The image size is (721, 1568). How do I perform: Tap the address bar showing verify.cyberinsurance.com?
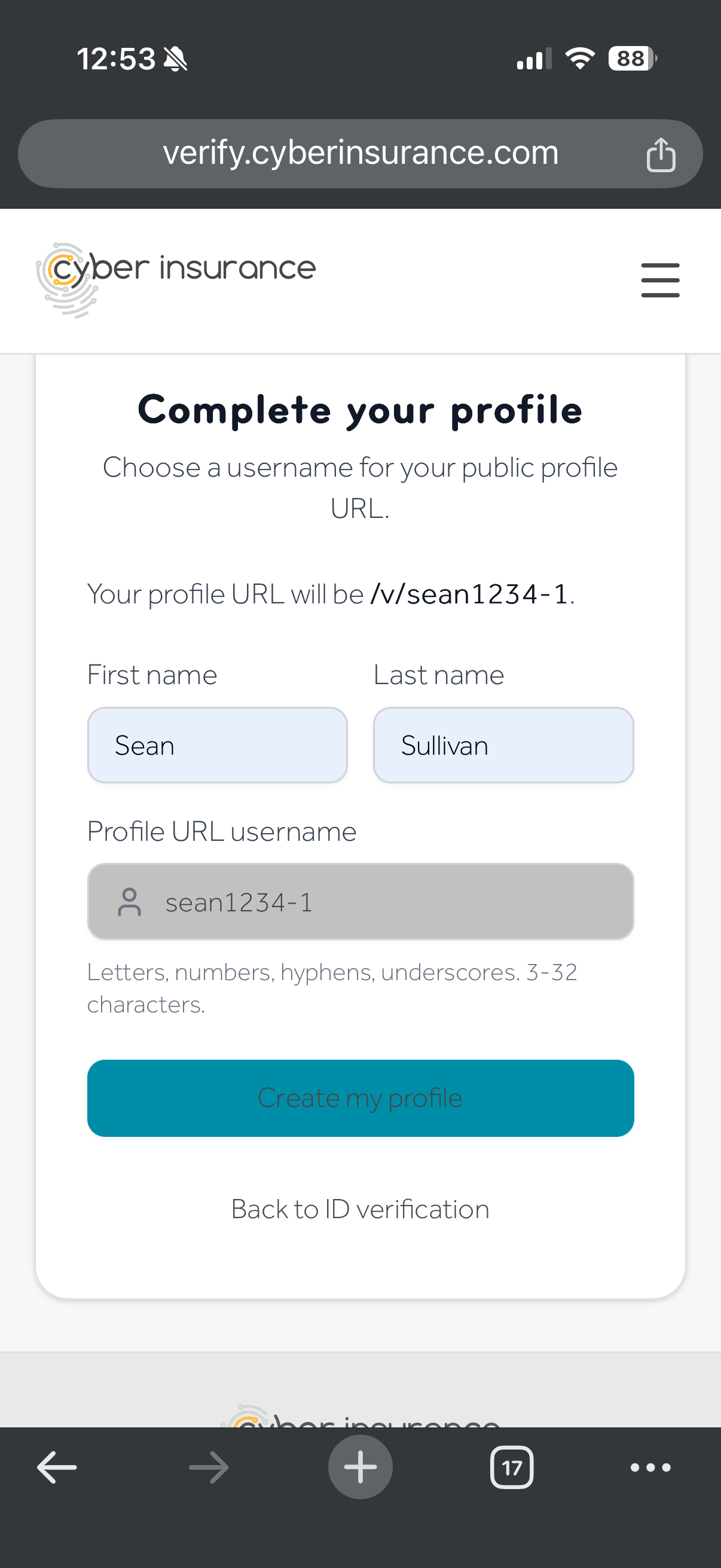pyautogui.click(x=360, y=152)
